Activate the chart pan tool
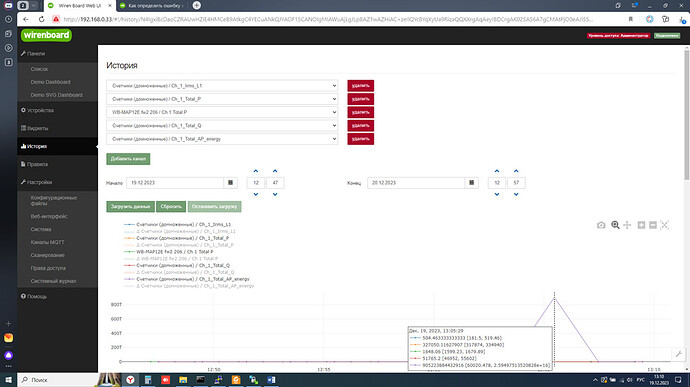 pyautogui.click(x=627, y=225)
